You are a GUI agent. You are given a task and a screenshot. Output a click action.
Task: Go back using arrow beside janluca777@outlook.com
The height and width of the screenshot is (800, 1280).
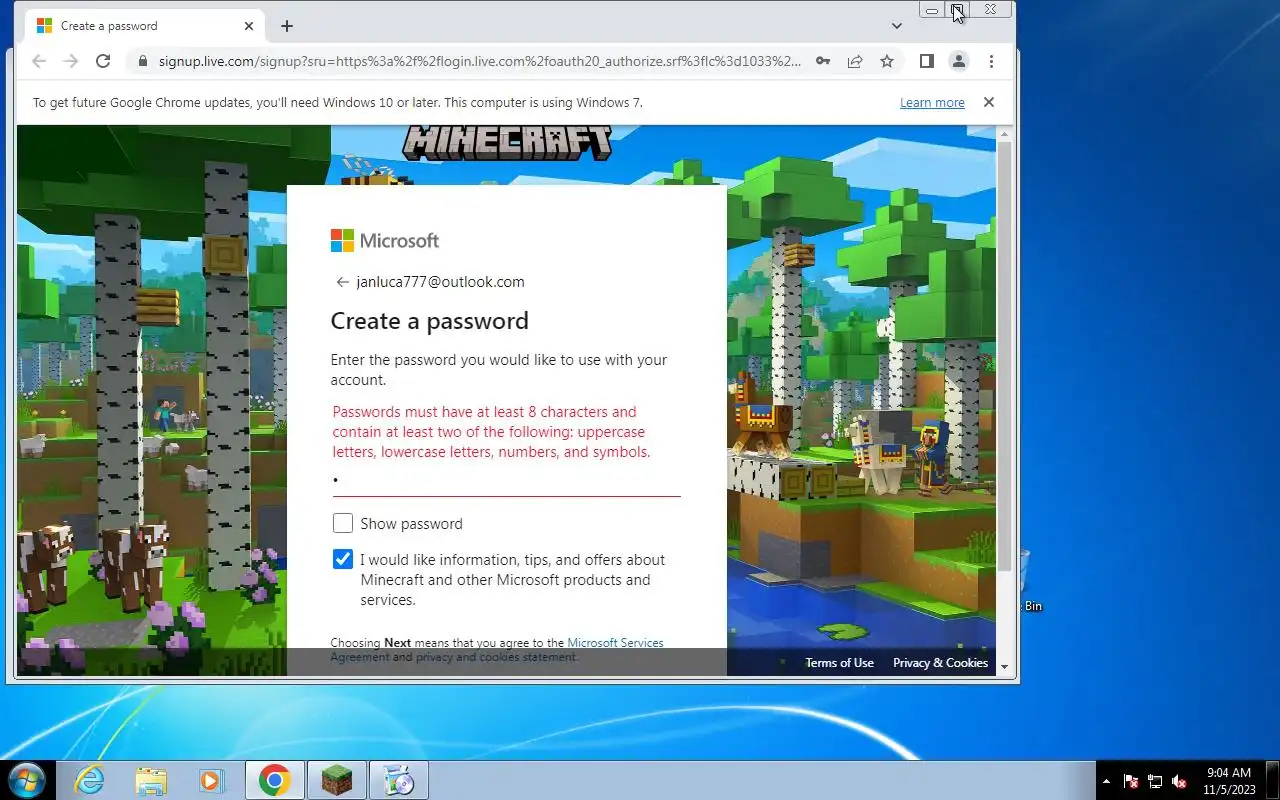342,282
